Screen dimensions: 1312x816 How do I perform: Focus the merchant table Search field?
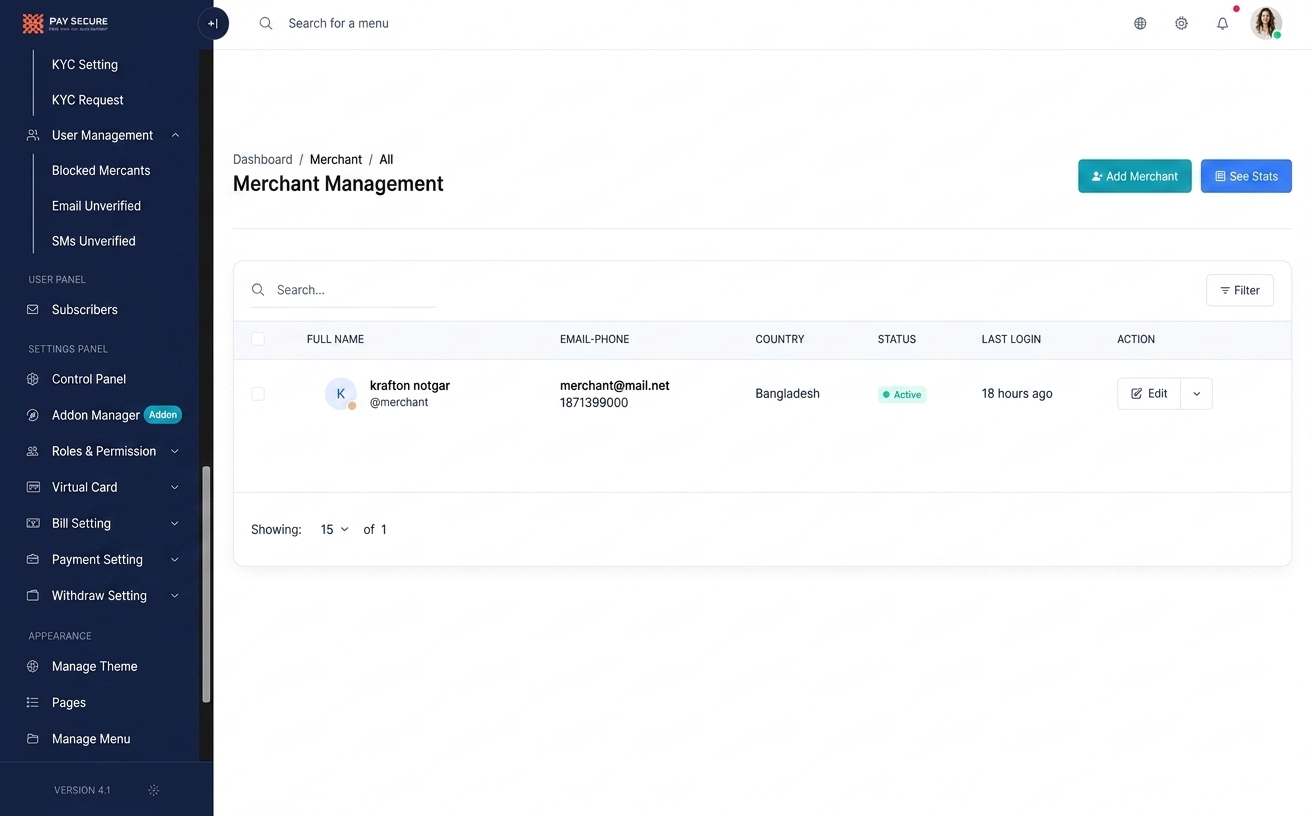click(x=343, y=290)
